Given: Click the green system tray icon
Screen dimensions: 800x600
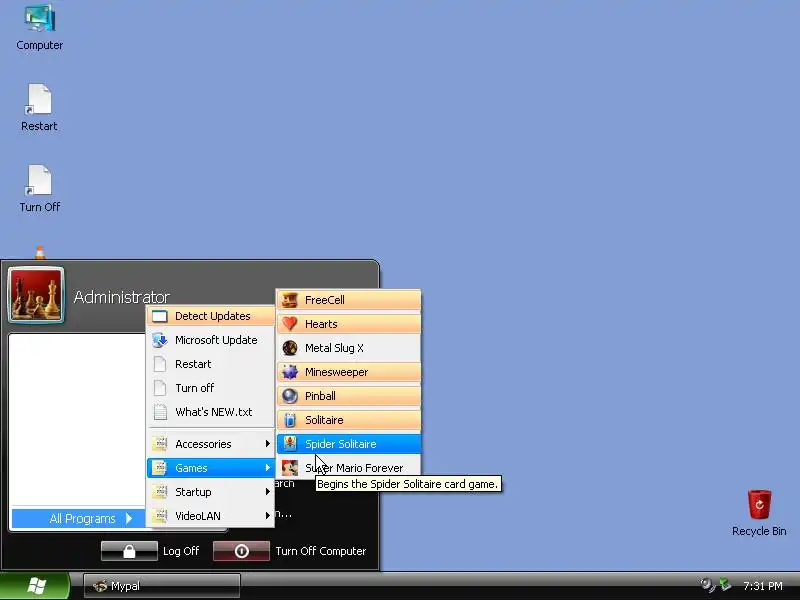Looking at the screenshot, I should click(x=726, y=584).
